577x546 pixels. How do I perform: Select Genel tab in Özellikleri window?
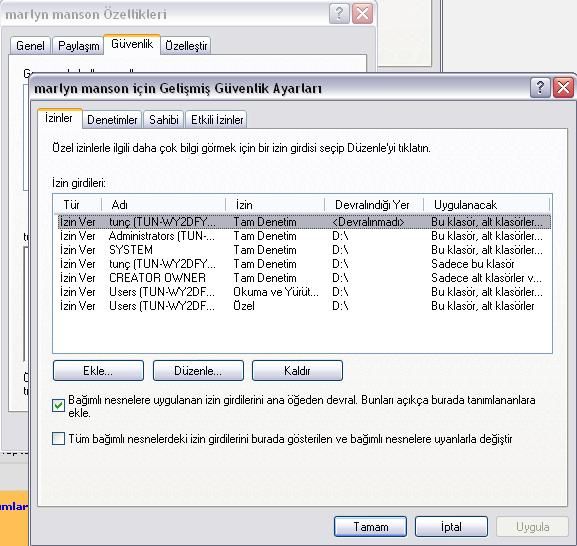[30, 46]
